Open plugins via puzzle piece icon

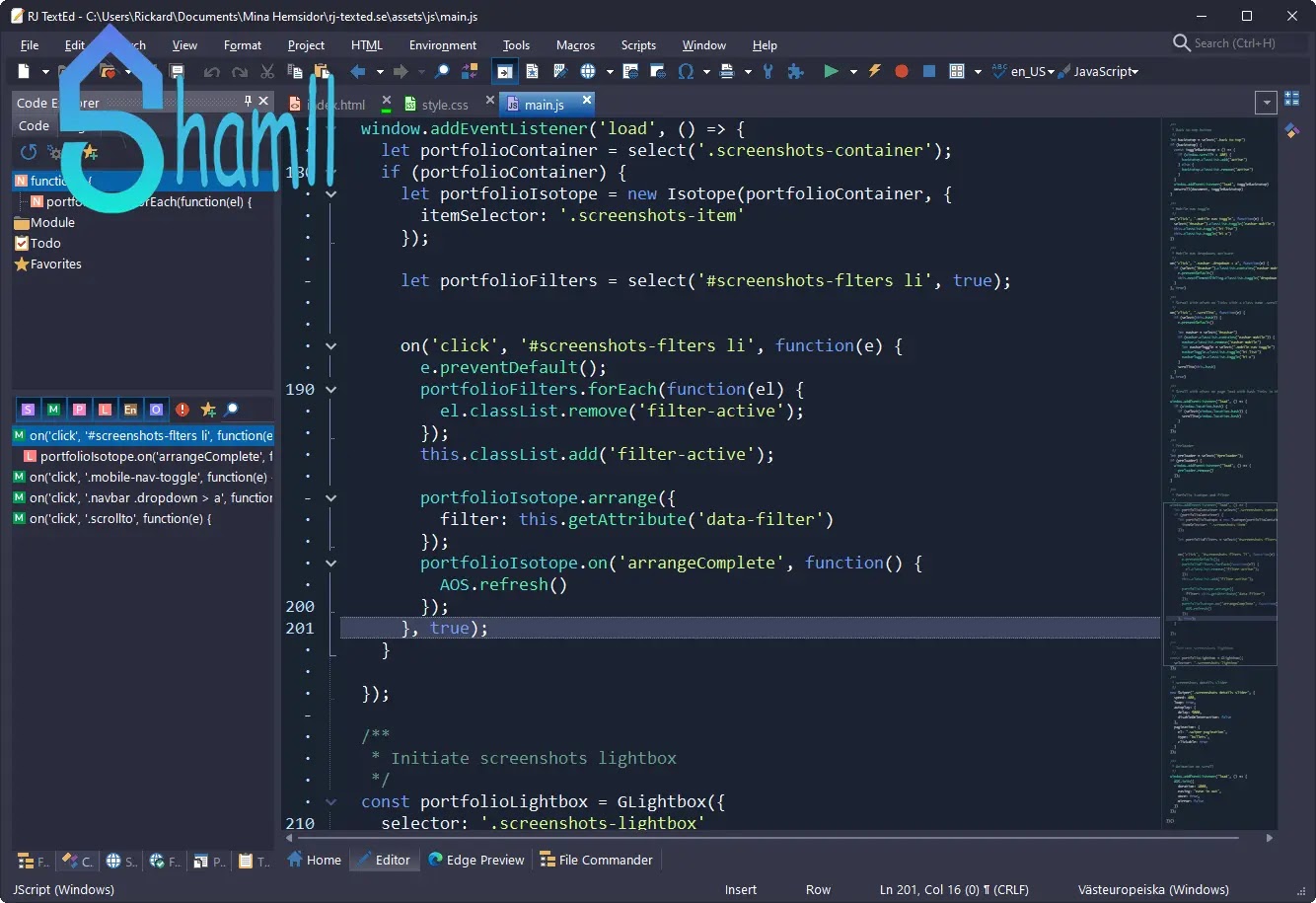[x=795, y=71]
